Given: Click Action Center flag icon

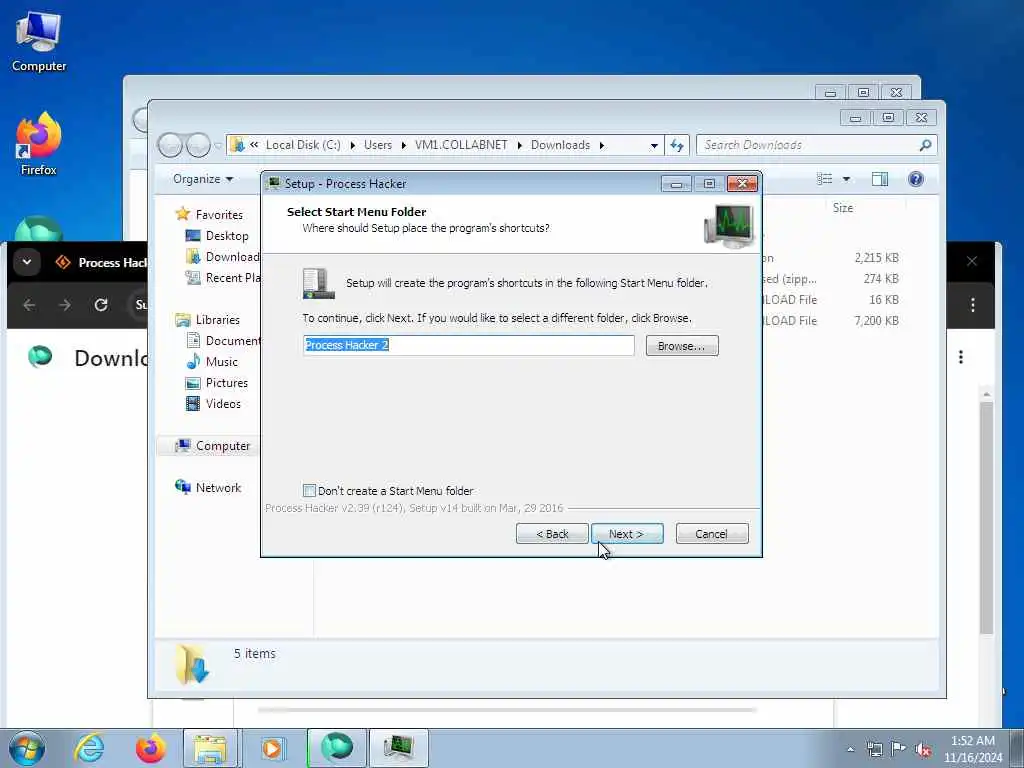Looking at the screenshot, I should pyautogui.click(x=899, y=749).
